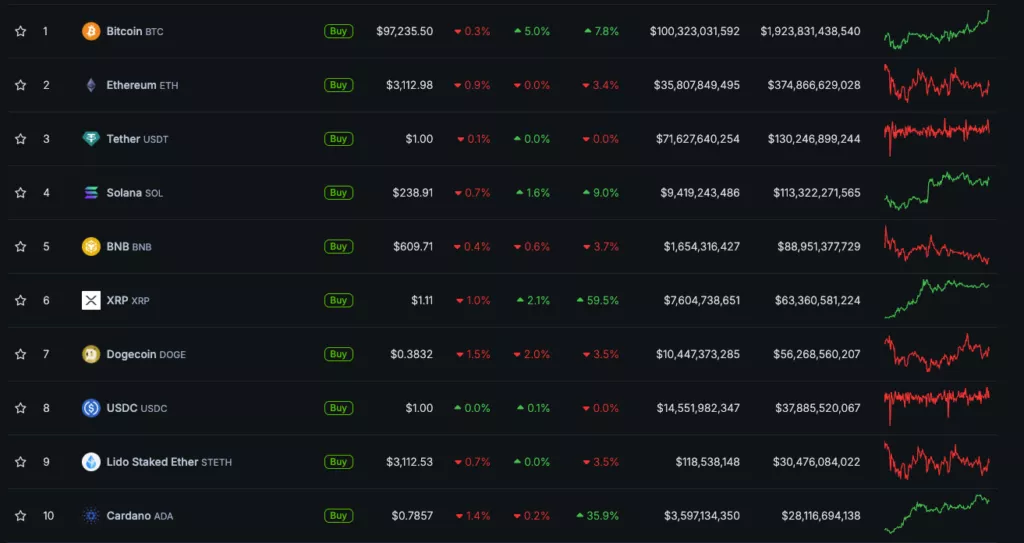Click the USDC logo icon

click(91, 408)
